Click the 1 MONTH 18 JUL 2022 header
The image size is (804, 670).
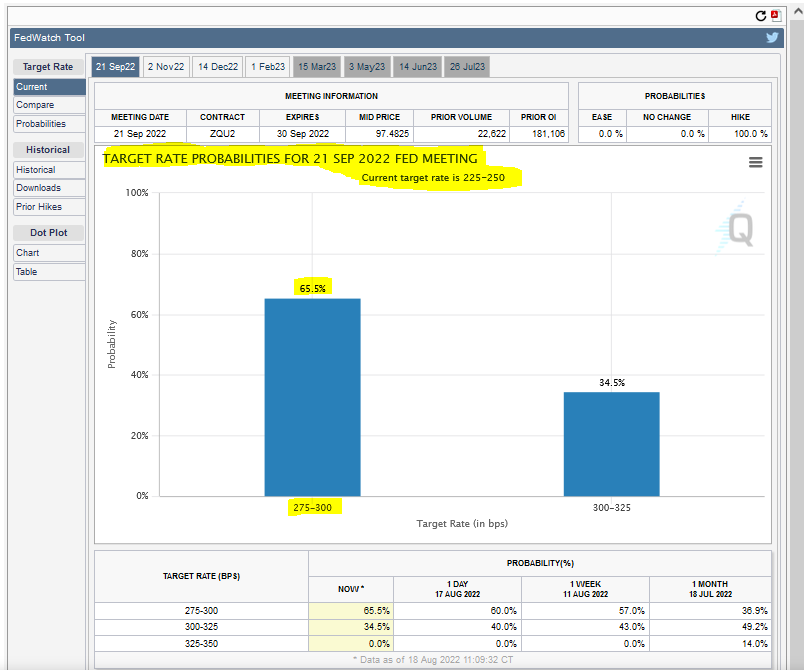pos(710,589)
